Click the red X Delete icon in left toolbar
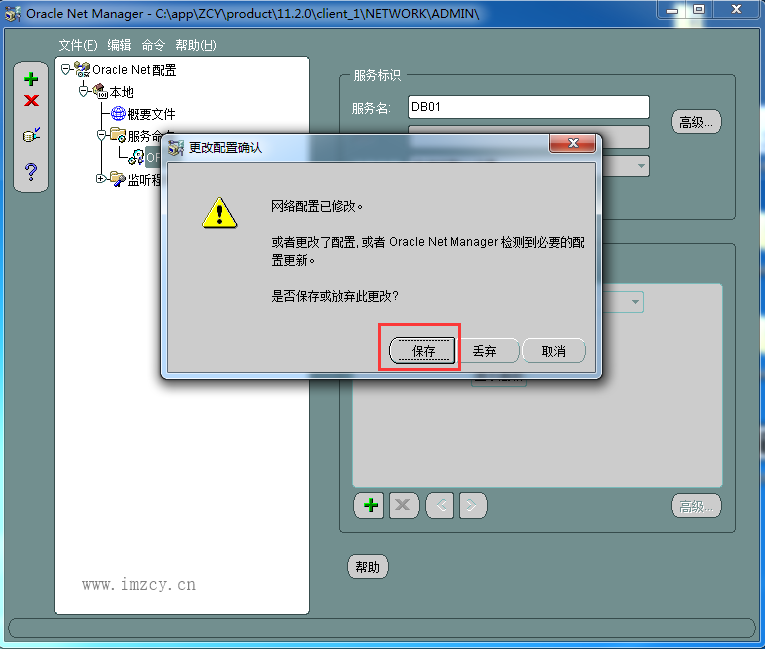The width and height of the screenshot is (765, 649). click(31, 101)
